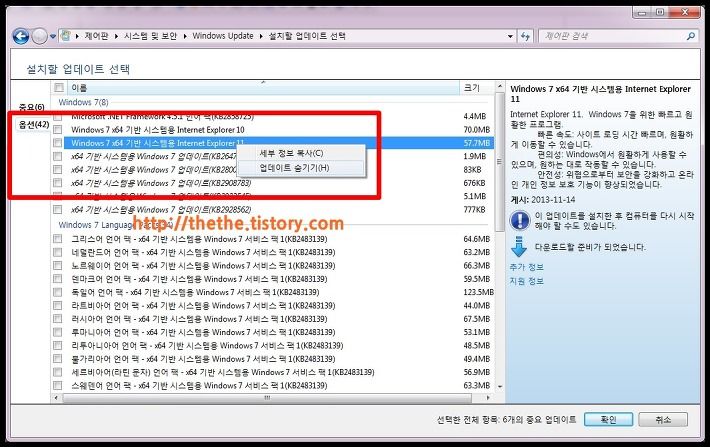Image resolution: width=710 pixels, height=447 pixels.
Task: Click the vertical scrollbar up arrow
Action: click(x=500, y=86)
